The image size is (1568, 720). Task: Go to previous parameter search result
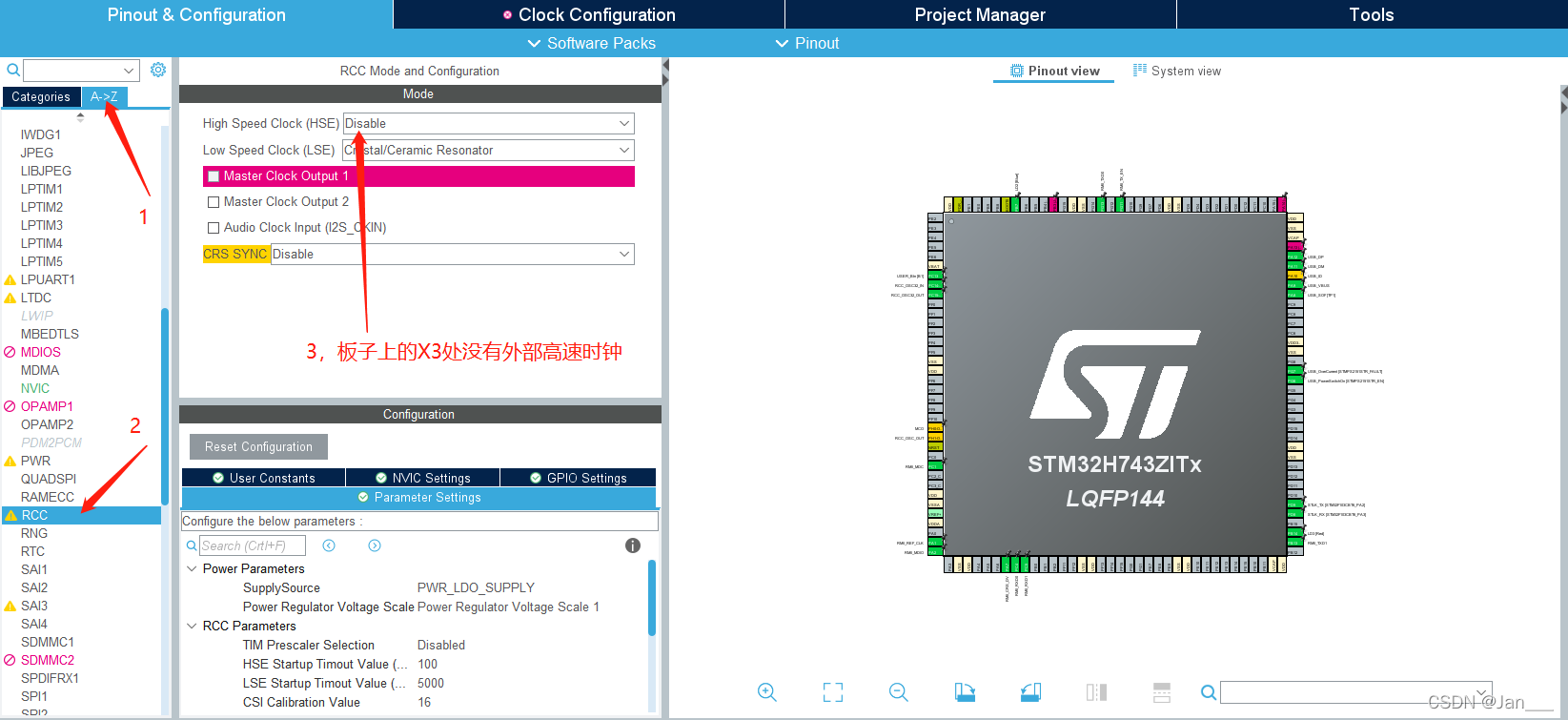click(329, 545)
